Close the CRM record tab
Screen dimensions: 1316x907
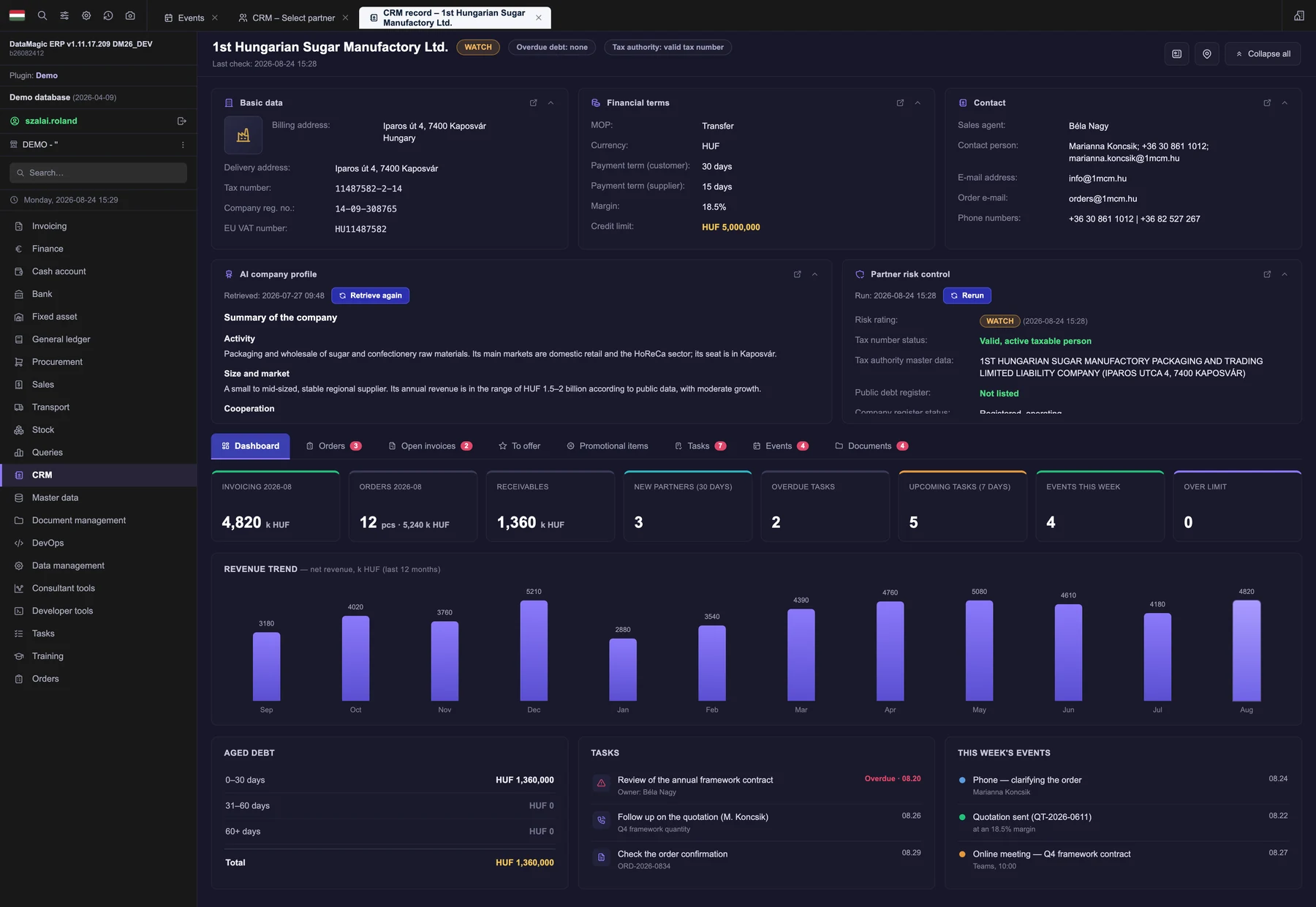point(539,18)
